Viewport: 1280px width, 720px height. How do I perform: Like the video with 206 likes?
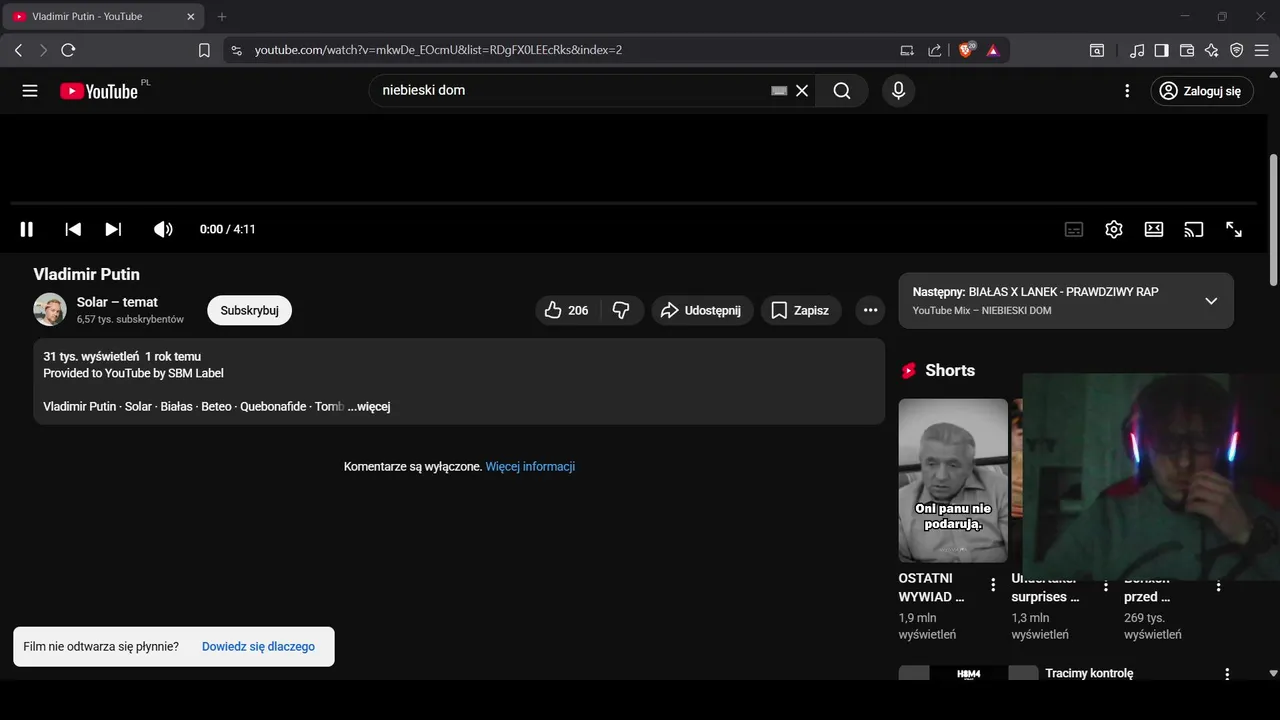tap(568, 310)
